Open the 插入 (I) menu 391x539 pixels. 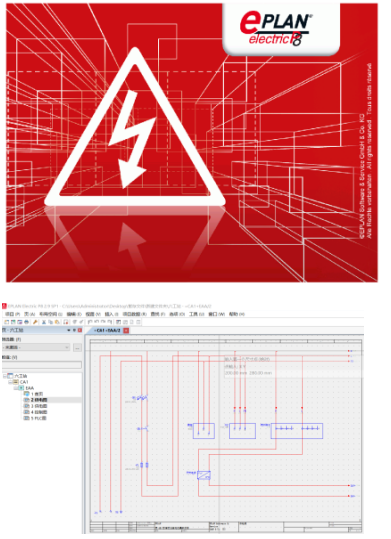coord(111,314)
